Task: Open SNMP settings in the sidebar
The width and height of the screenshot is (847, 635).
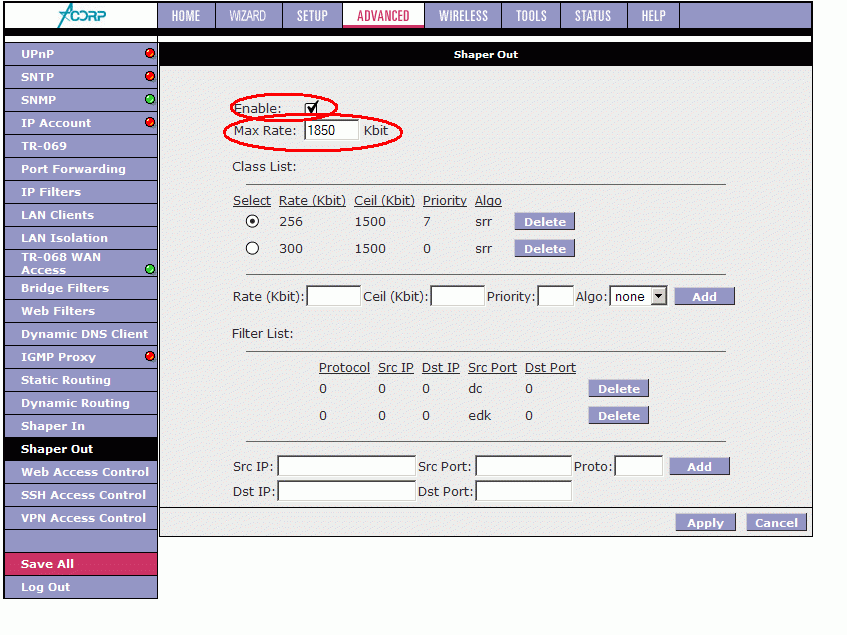Action: coord(80,100)
